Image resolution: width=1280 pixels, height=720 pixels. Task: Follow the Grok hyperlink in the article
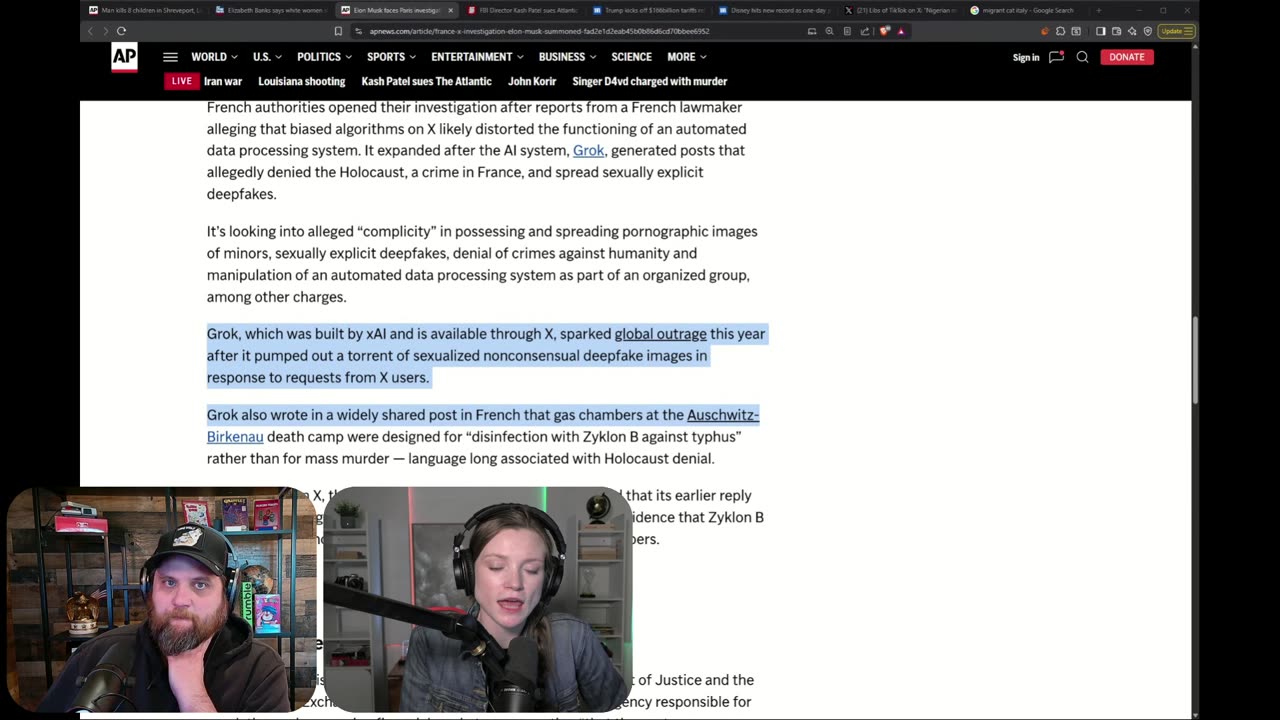pos(588,150)
